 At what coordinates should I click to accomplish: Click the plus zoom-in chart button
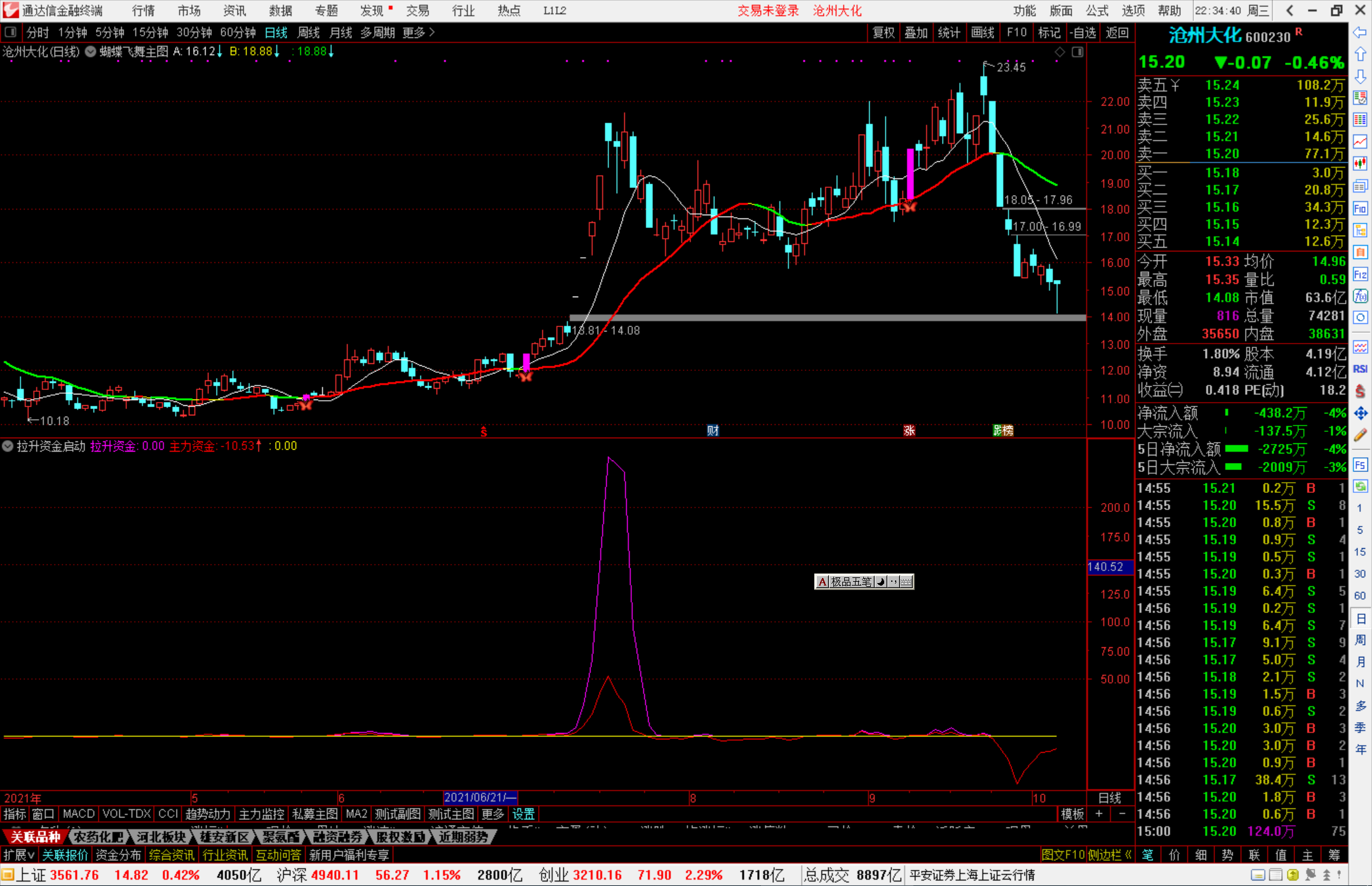click(1099, 814)
